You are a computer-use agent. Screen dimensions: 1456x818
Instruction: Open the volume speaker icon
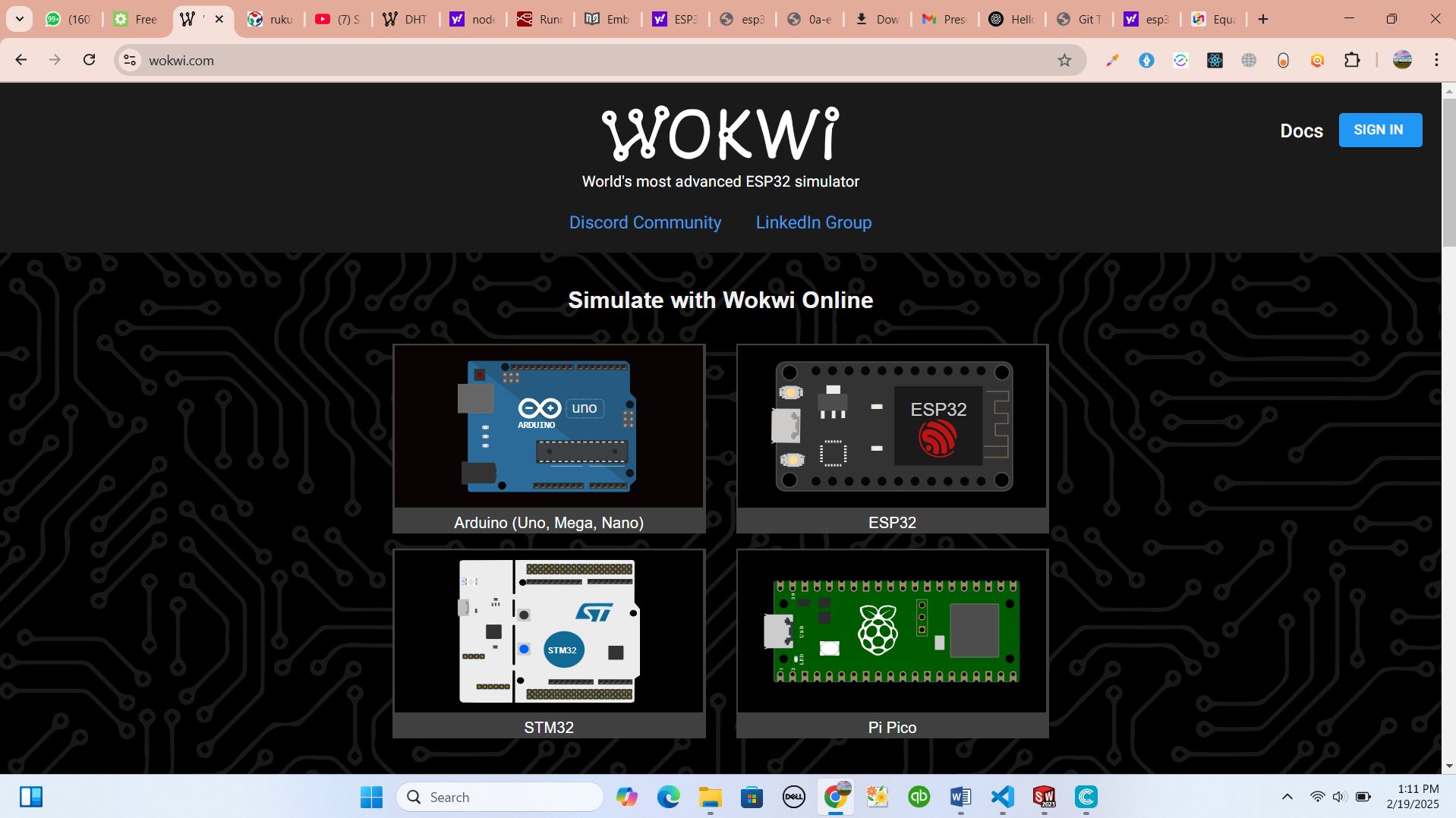[x=1339, y=797]
